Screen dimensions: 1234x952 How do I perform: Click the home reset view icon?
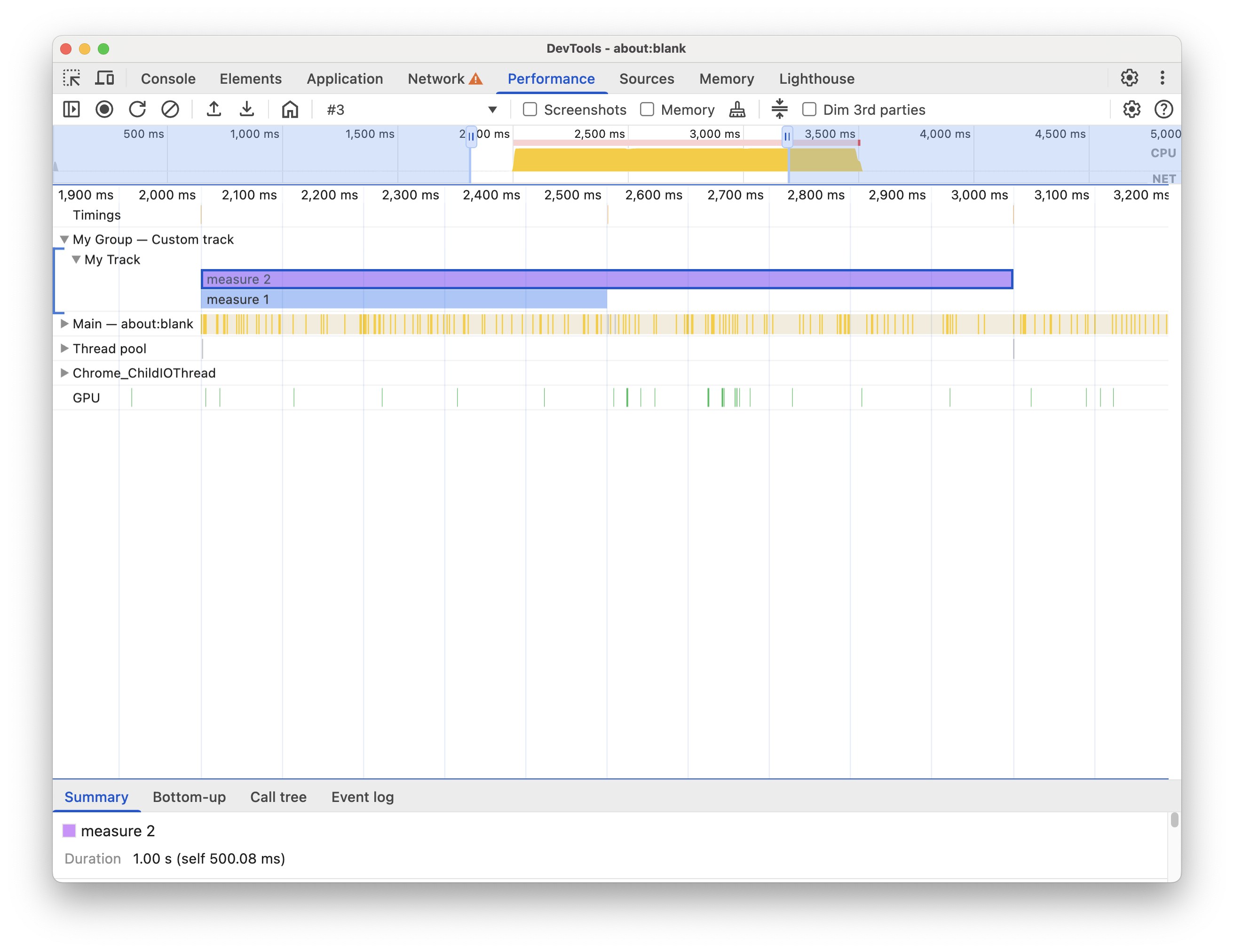(289, 108)
